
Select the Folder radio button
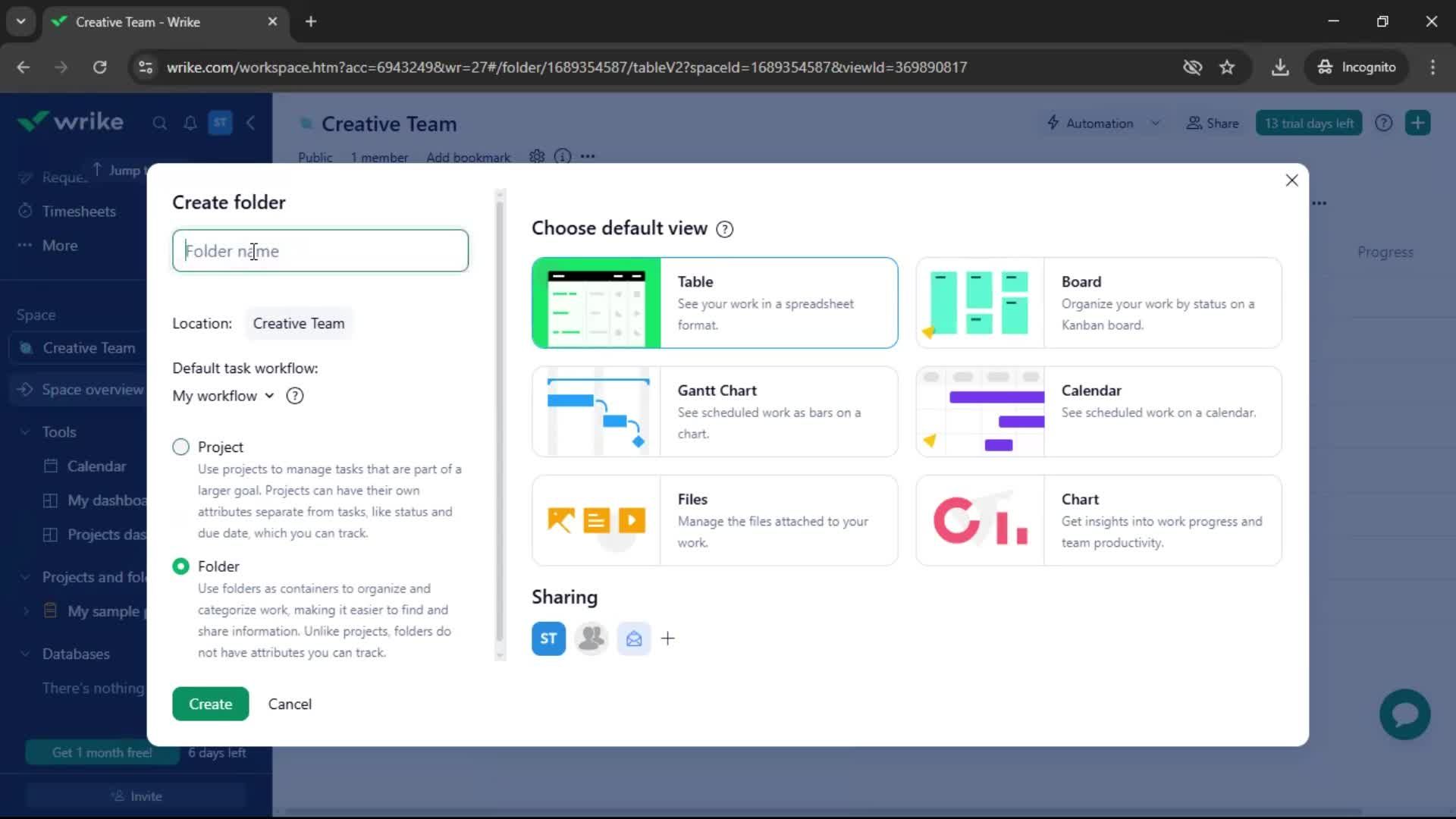pos(180,566)
